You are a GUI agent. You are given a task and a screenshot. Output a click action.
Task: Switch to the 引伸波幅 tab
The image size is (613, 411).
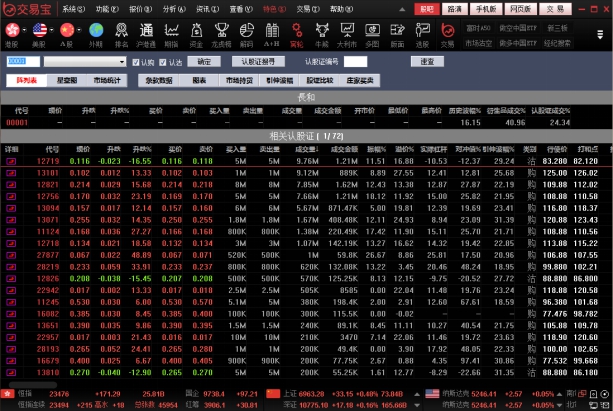[280, 79]
